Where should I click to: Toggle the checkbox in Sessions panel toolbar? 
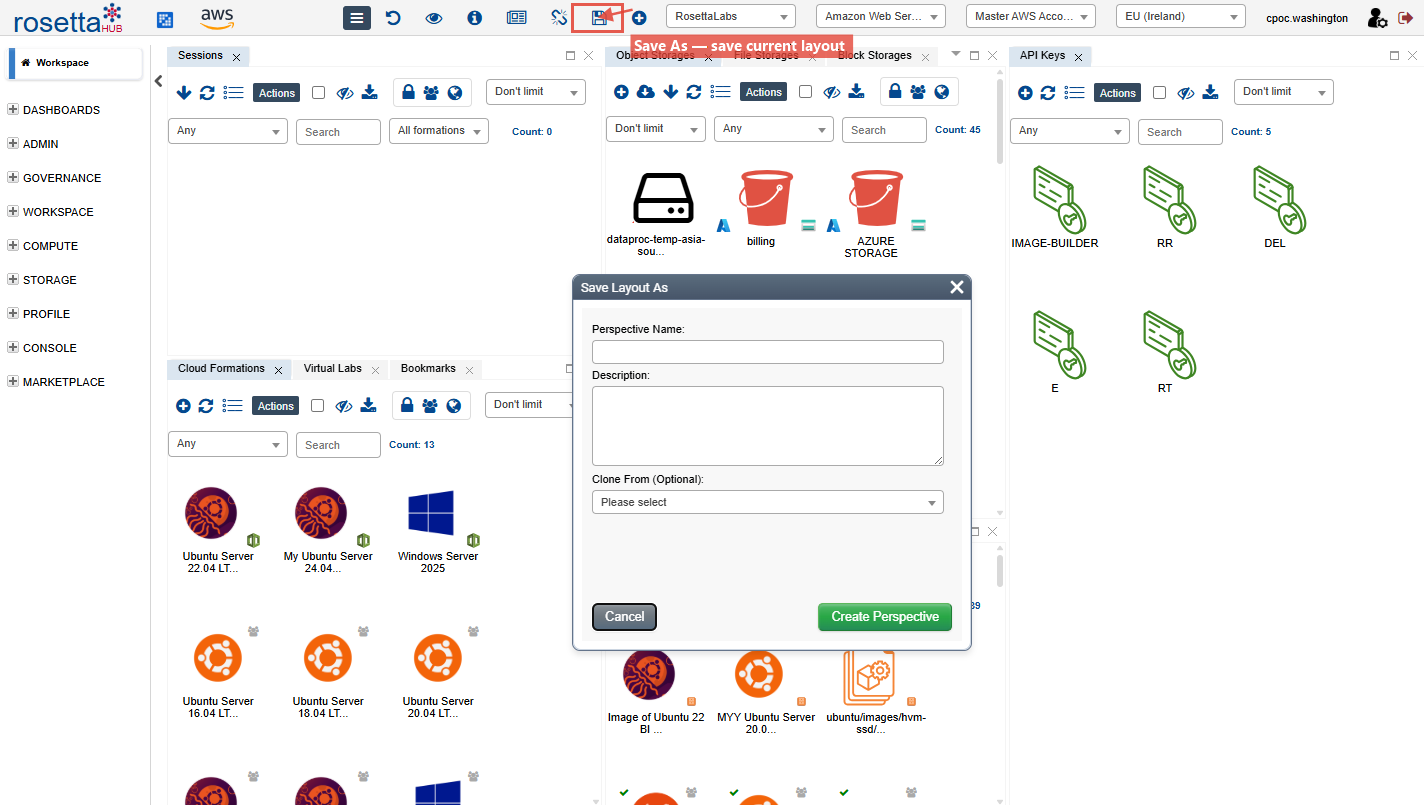(x=318, y=92)
